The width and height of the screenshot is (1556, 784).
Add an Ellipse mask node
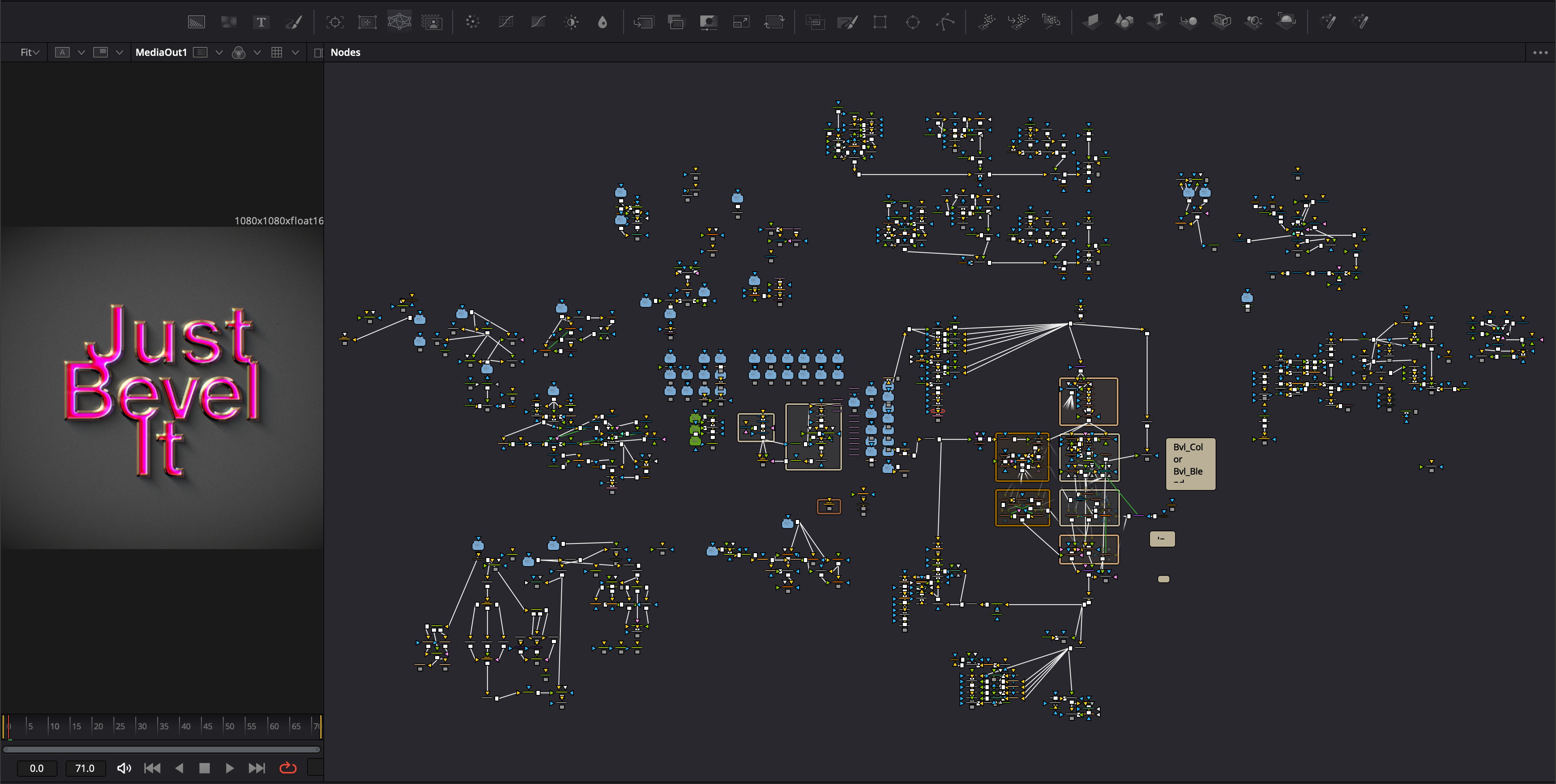tap(913, 22)
